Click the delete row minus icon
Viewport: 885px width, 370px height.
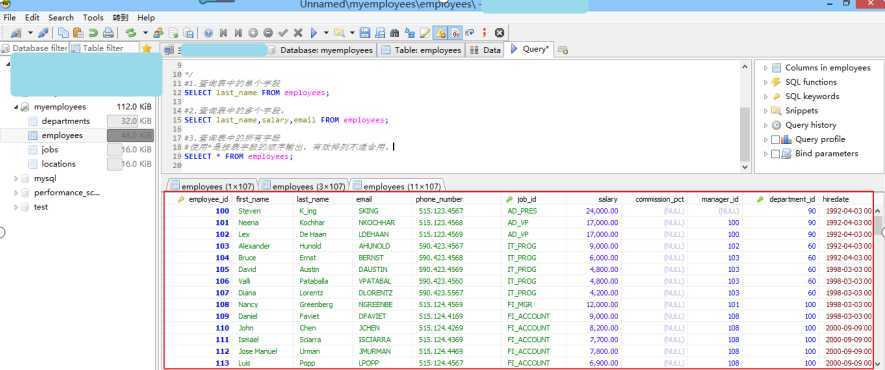coord(268,33)
